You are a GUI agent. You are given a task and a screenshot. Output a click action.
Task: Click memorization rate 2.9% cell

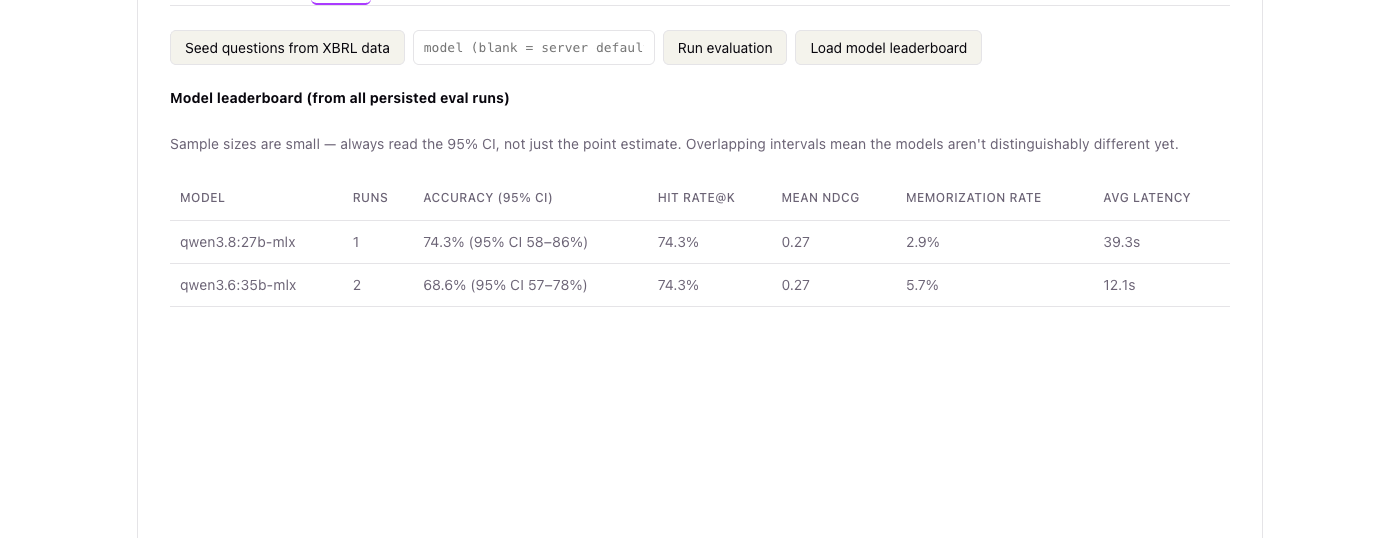922,242
